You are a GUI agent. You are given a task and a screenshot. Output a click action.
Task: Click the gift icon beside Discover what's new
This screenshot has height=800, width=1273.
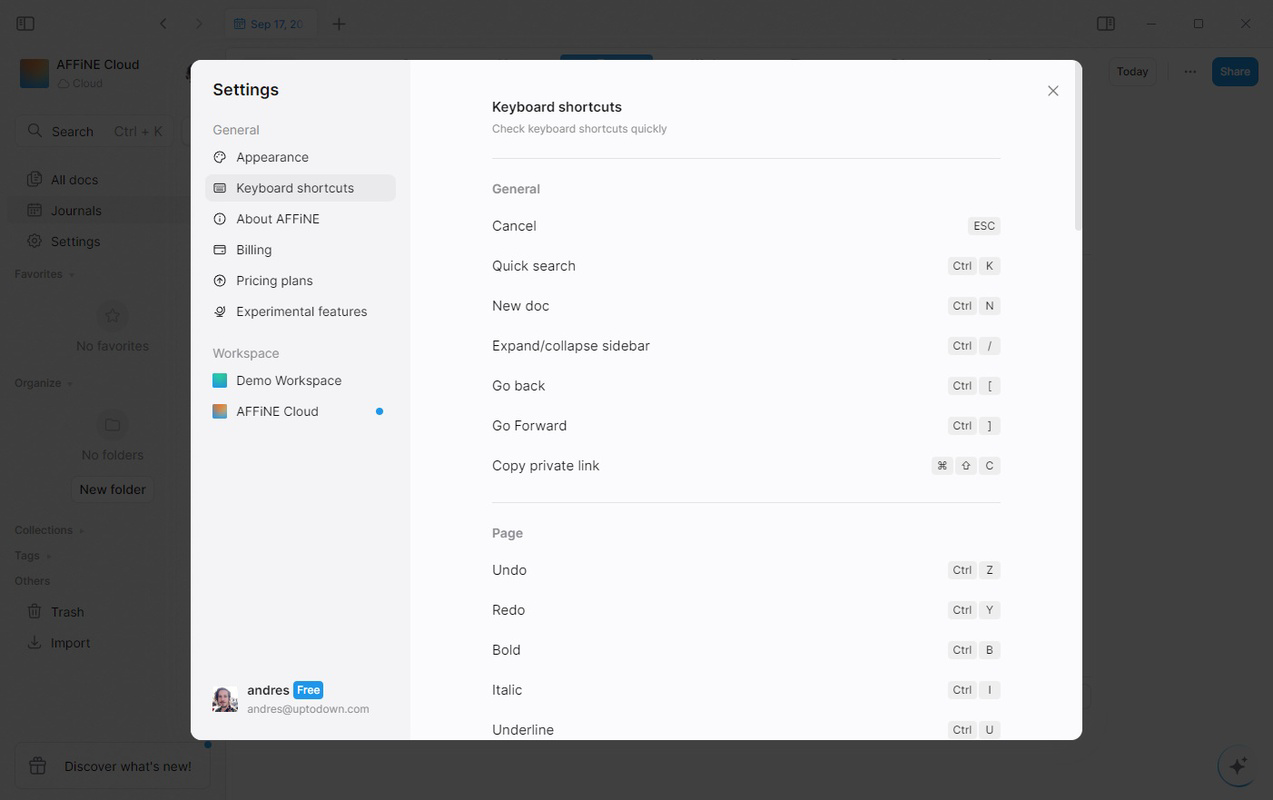pyautogui.click(x=37, y=766)
